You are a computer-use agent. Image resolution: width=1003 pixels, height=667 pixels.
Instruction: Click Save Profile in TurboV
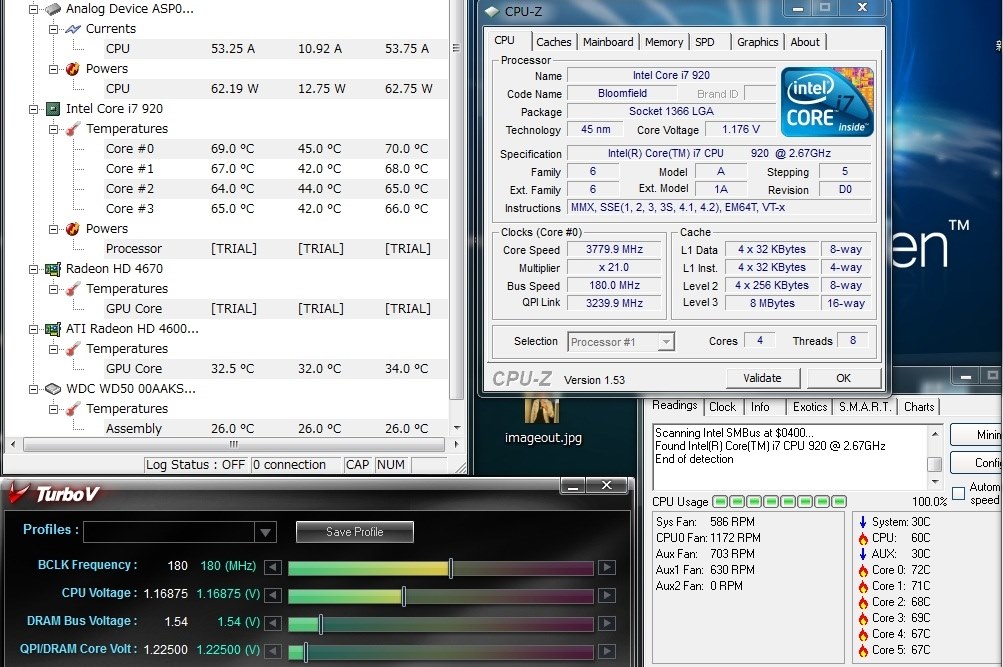point(355,531)
